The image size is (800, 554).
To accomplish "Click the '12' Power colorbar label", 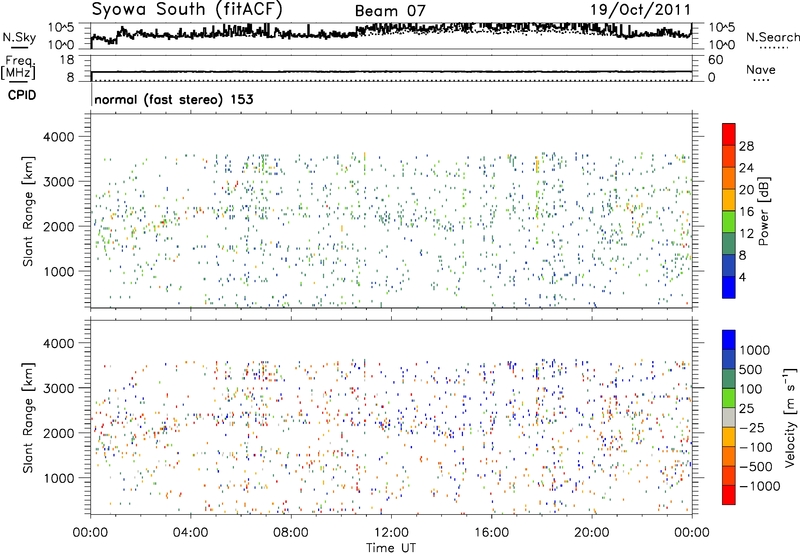I will [x=746, y=234].
